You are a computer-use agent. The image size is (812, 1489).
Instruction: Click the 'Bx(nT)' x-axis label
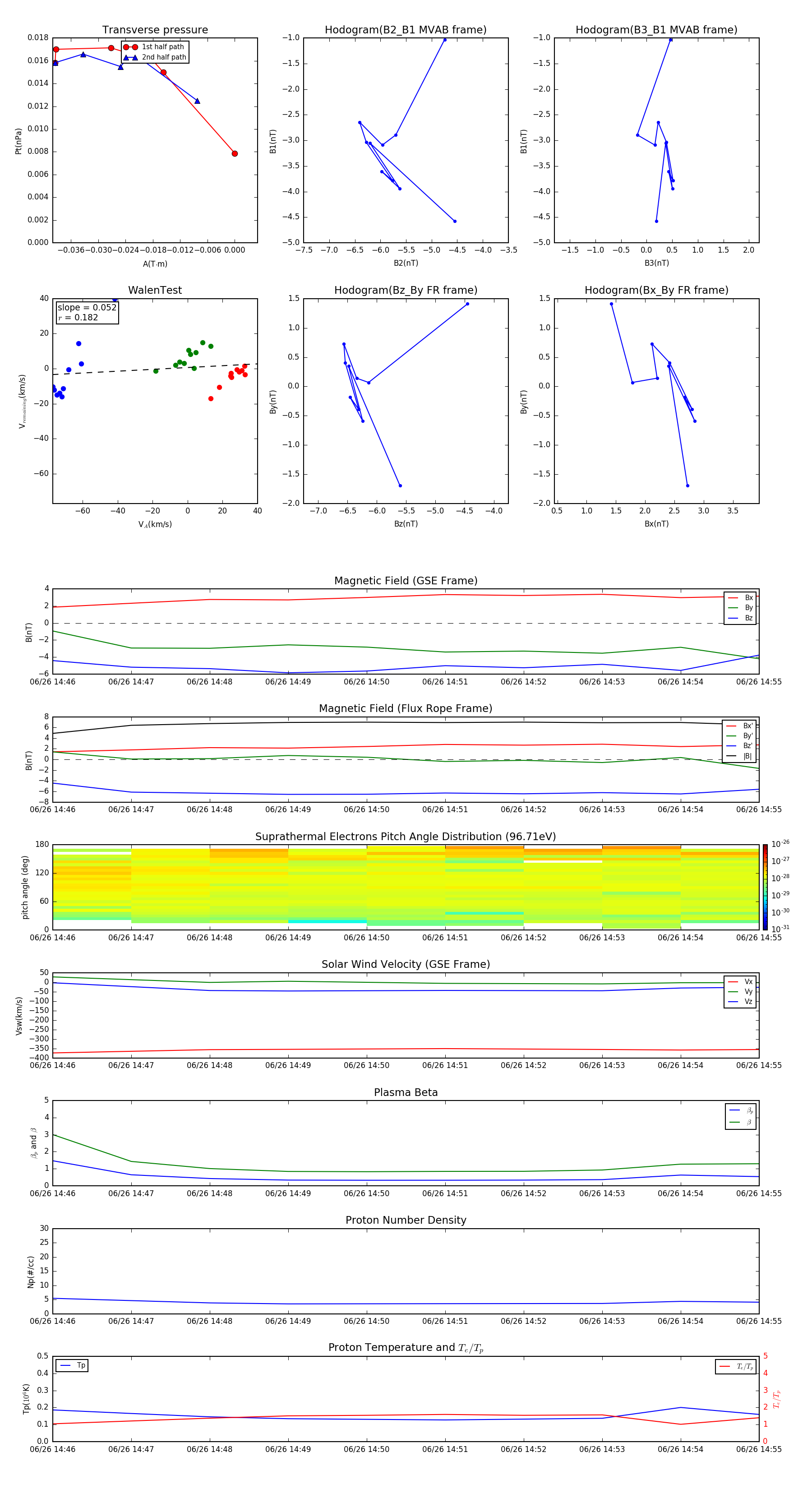pos(656,524)
